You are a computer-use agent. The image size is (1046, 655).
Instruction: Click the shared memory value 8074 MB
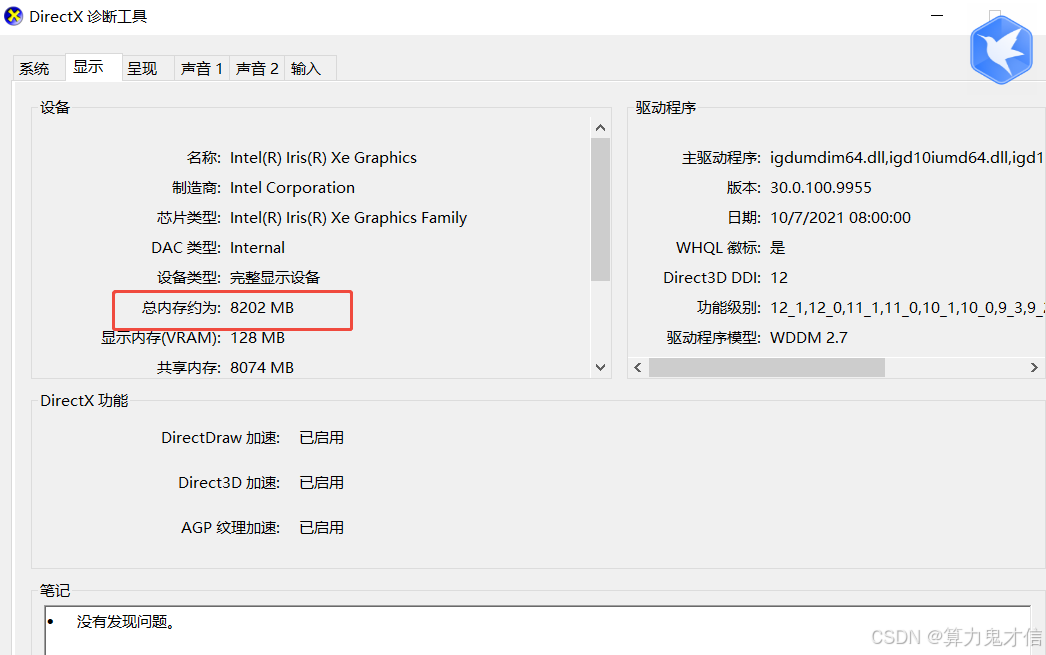(262, 368)
